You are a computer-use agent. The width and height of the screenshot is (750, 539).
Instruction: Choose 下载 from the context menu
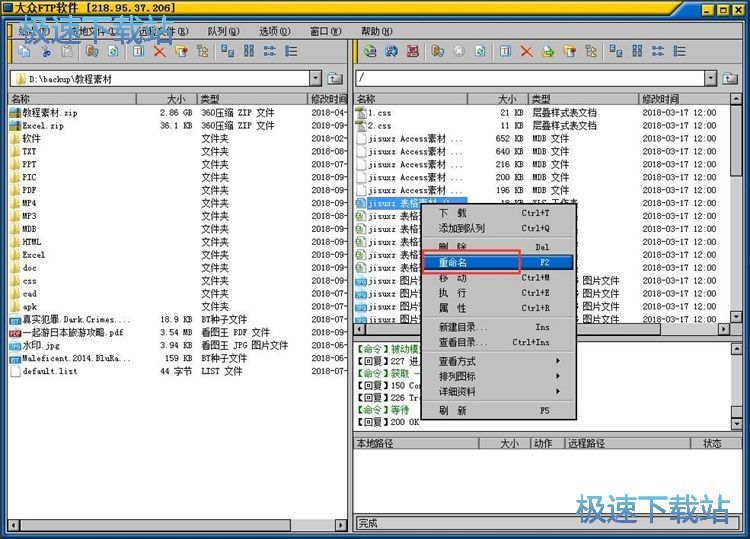tap(497, 213)
